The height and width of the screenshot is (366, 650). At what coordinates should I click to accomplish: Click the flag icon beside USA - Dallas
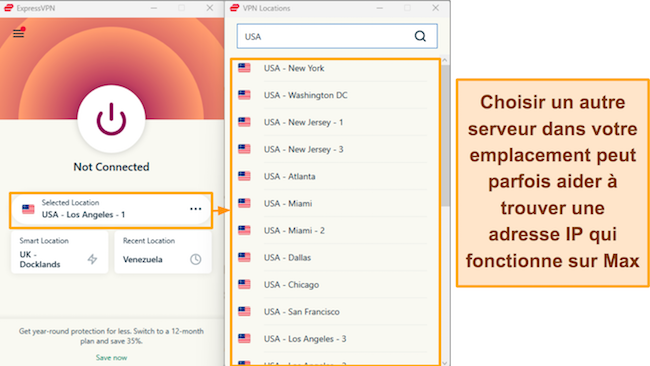coord(244,257)
